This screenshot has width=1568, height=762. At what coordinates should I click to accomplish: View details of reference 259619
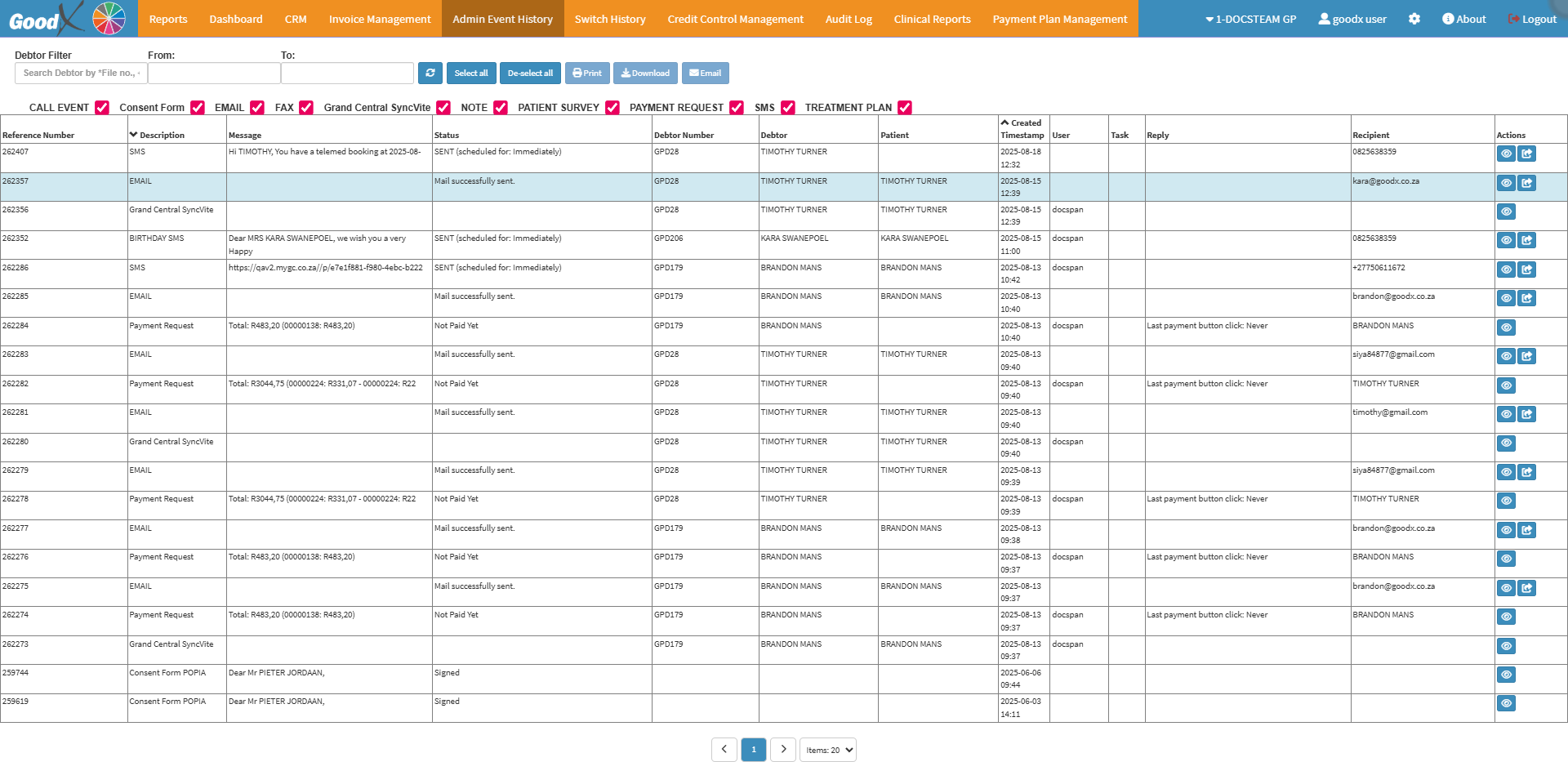pyautogui.click(x=1506, y=703)
